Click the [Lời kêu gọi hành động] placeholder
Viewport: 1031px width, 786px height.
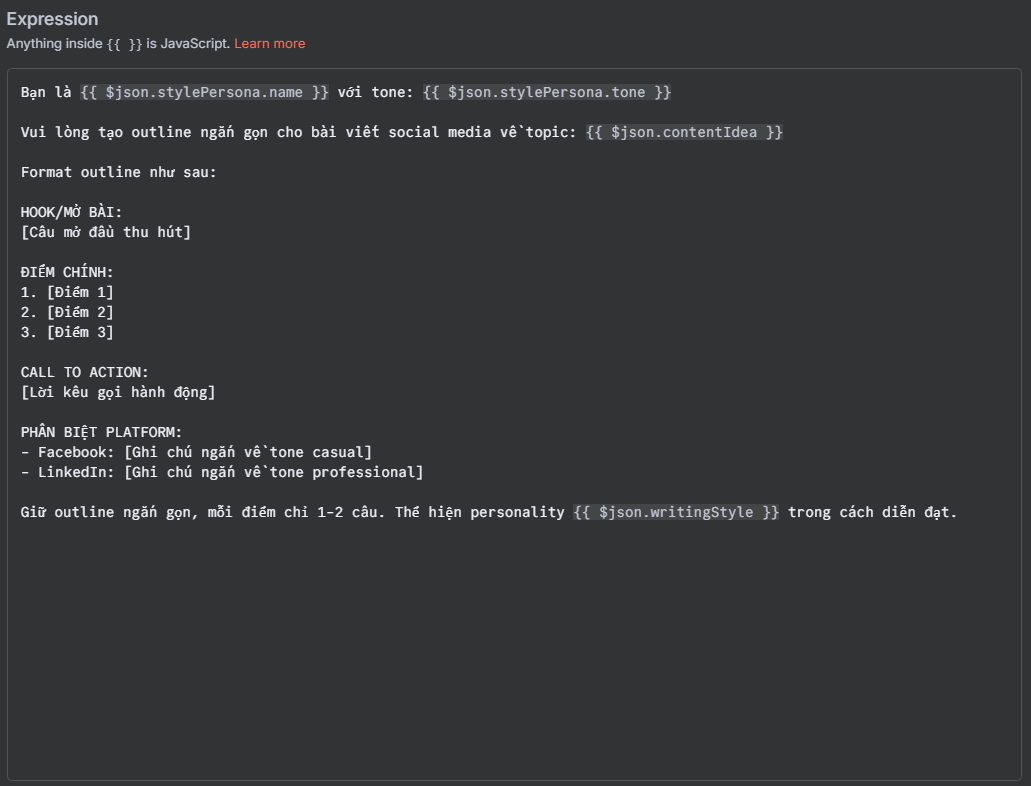tap(118, 392)
